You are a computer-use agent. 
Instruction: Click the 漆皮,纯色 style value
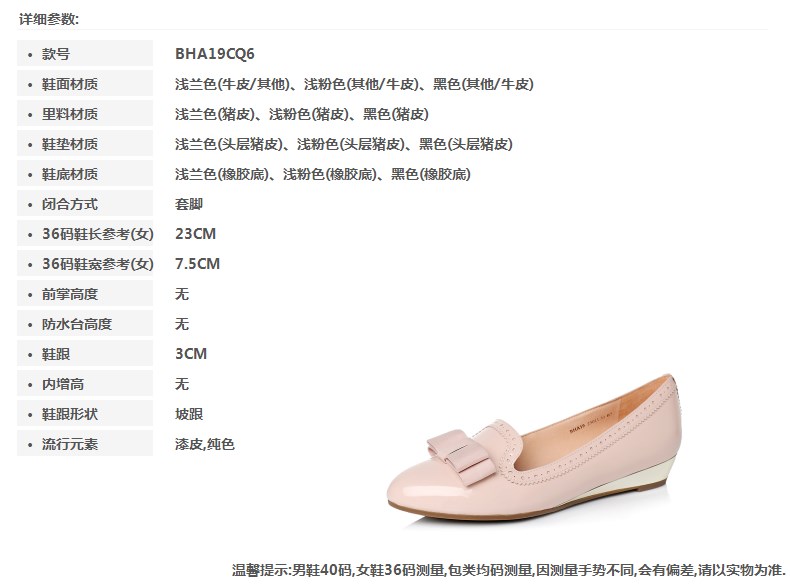click(x=205, y=444)
